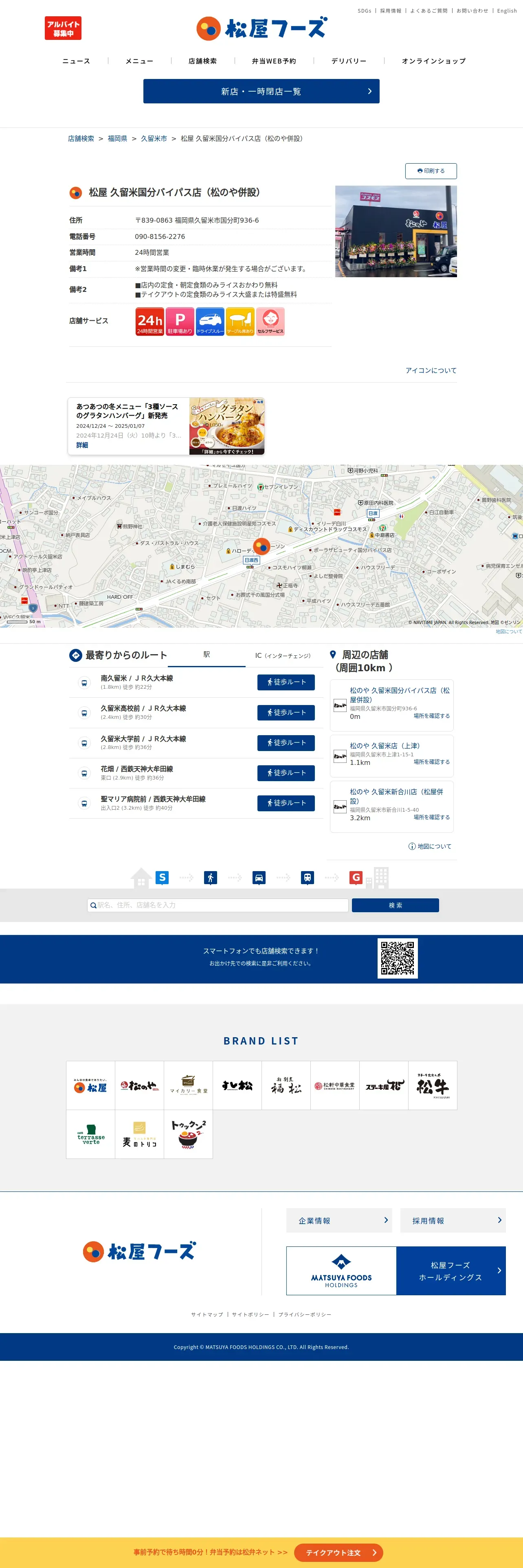Click the smartphone search QR code
Viewport: 523px width, 1568px height.
(398, 958)
